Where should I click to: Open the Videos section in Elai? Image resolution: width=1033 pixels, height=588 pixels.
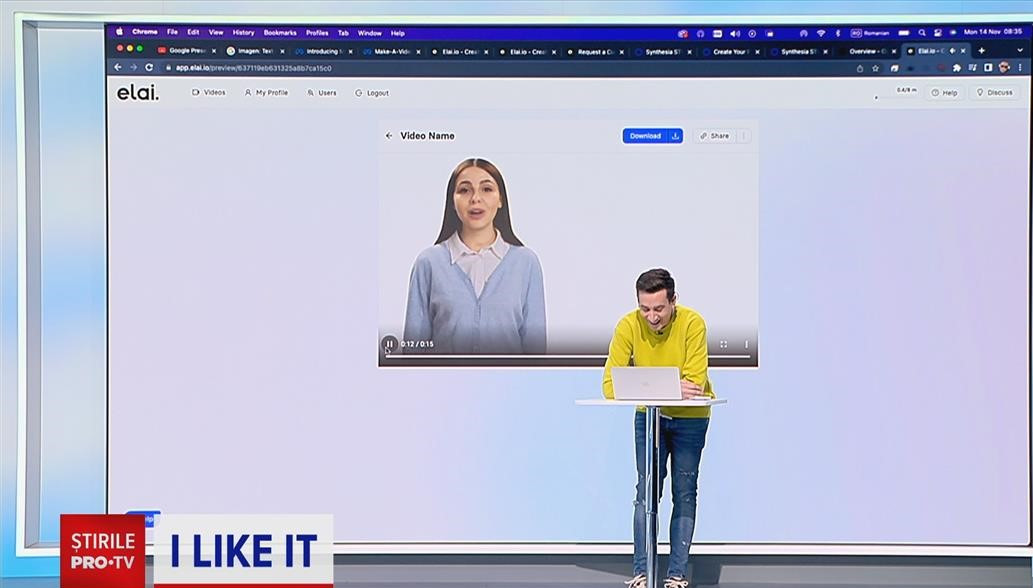pos(210,92)
